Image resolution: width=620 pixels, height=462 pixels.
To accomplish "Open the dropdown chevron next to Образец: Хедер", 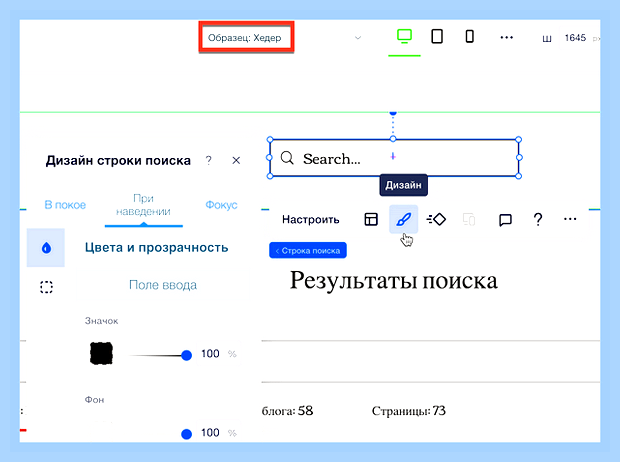I will click(x=358, y=38).
